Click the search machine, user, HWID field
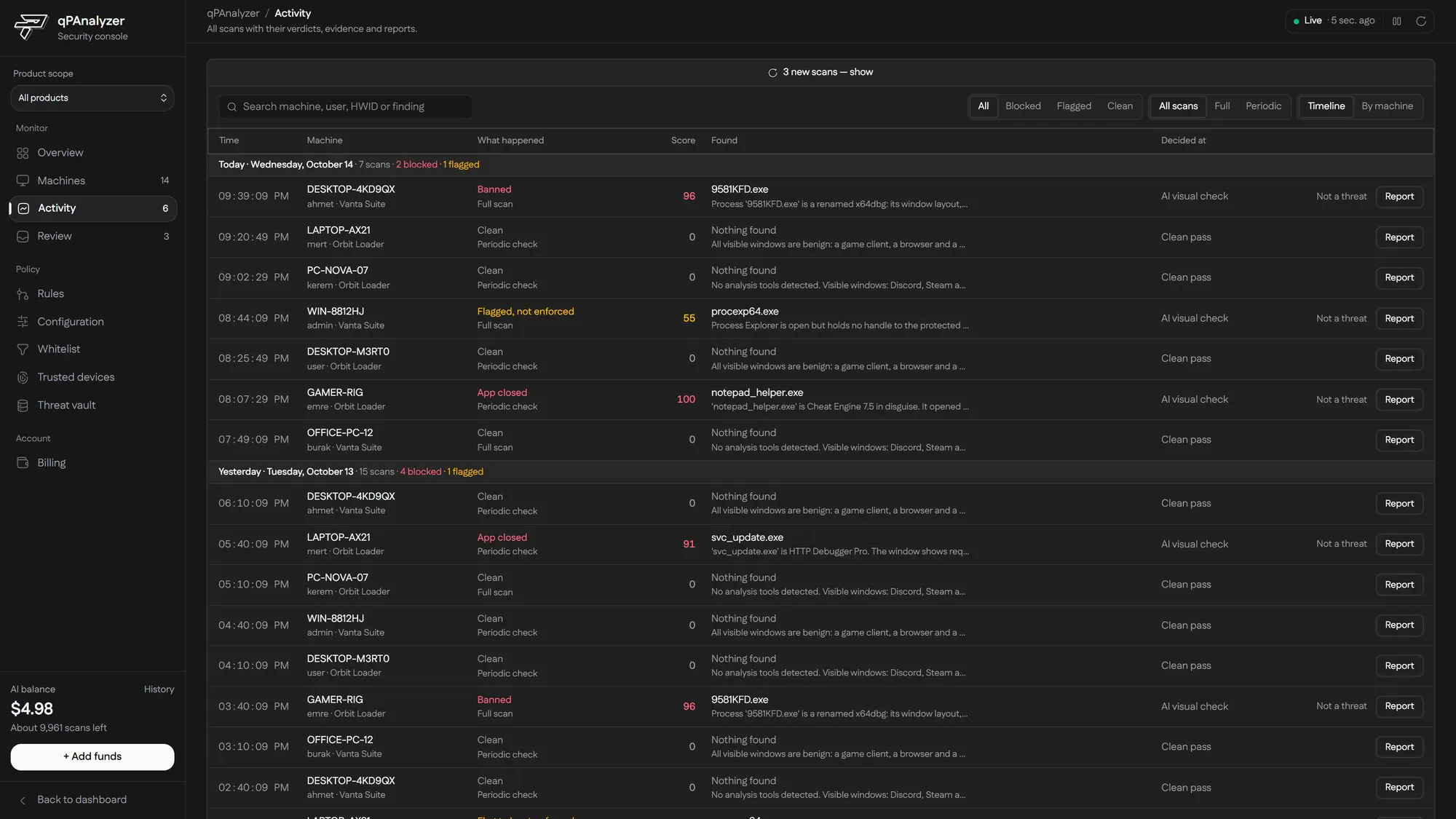Image resolution: width=1456 pixels, height=819 pixels. (x=345, y=107)
